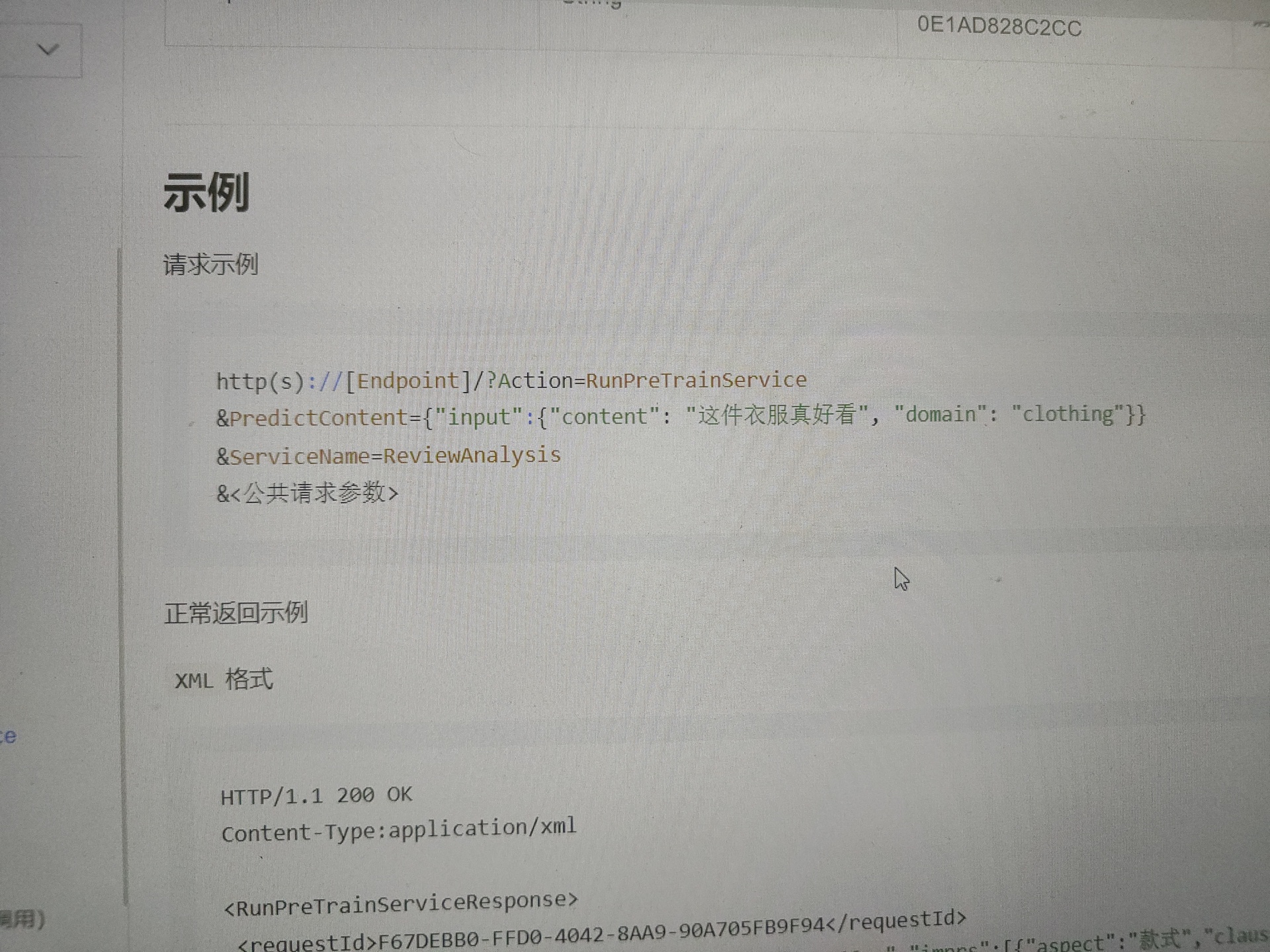
Task: Click the &PredictContent parameter line
Action: tap(681, 416)
